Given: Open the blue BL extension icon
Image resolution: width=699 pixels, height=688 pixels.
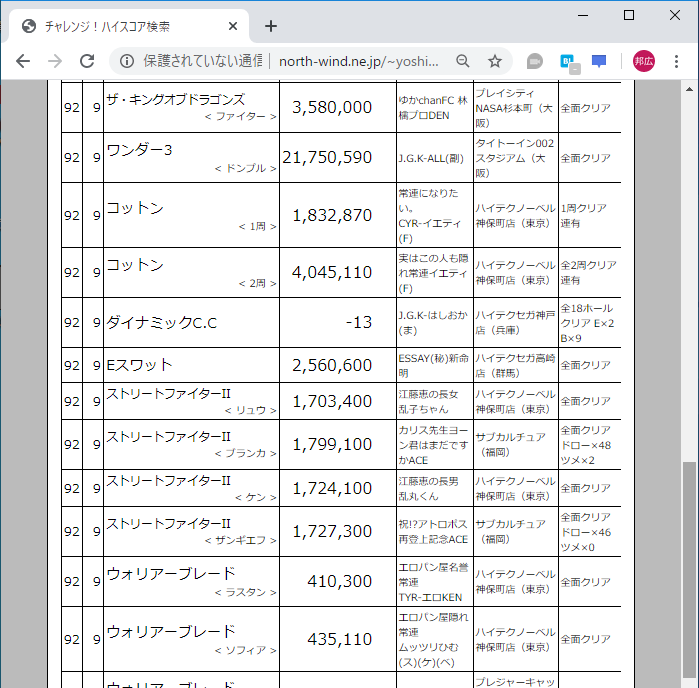Looking at the screenshot, I should (x=569, y=62).
